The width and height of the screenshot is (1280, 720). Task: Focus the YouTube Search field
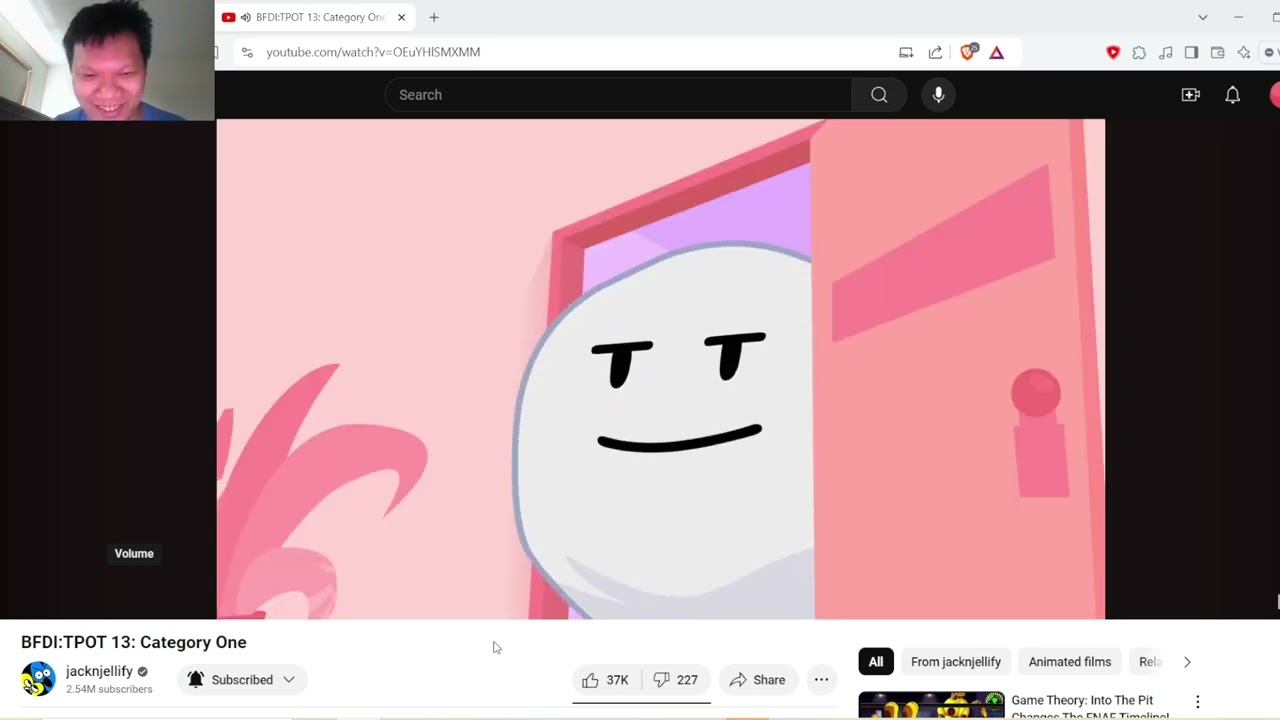618,95
